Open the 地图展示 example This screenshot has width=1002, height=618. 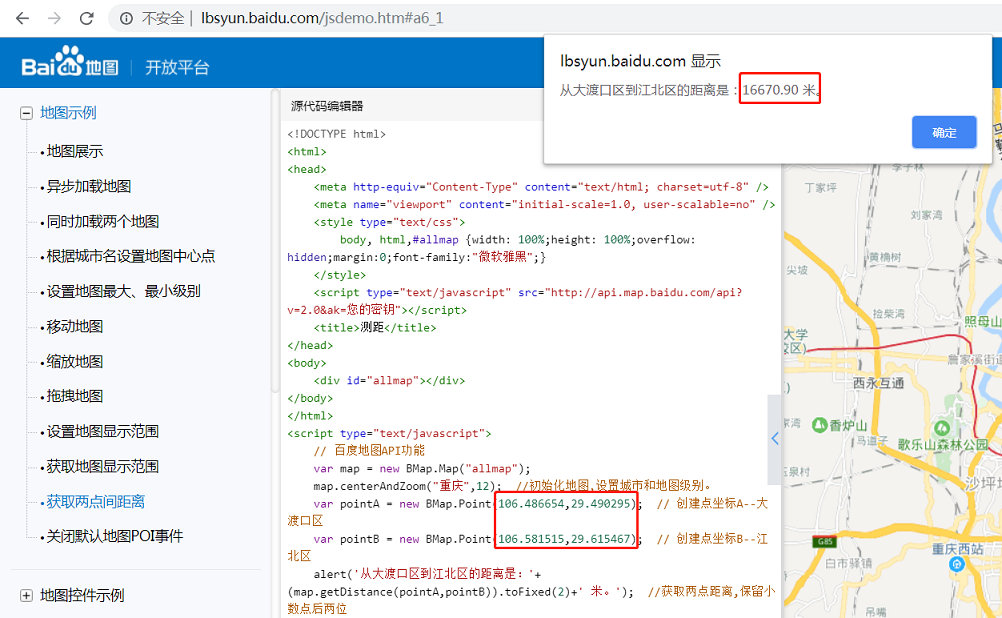tap(75, 151)
